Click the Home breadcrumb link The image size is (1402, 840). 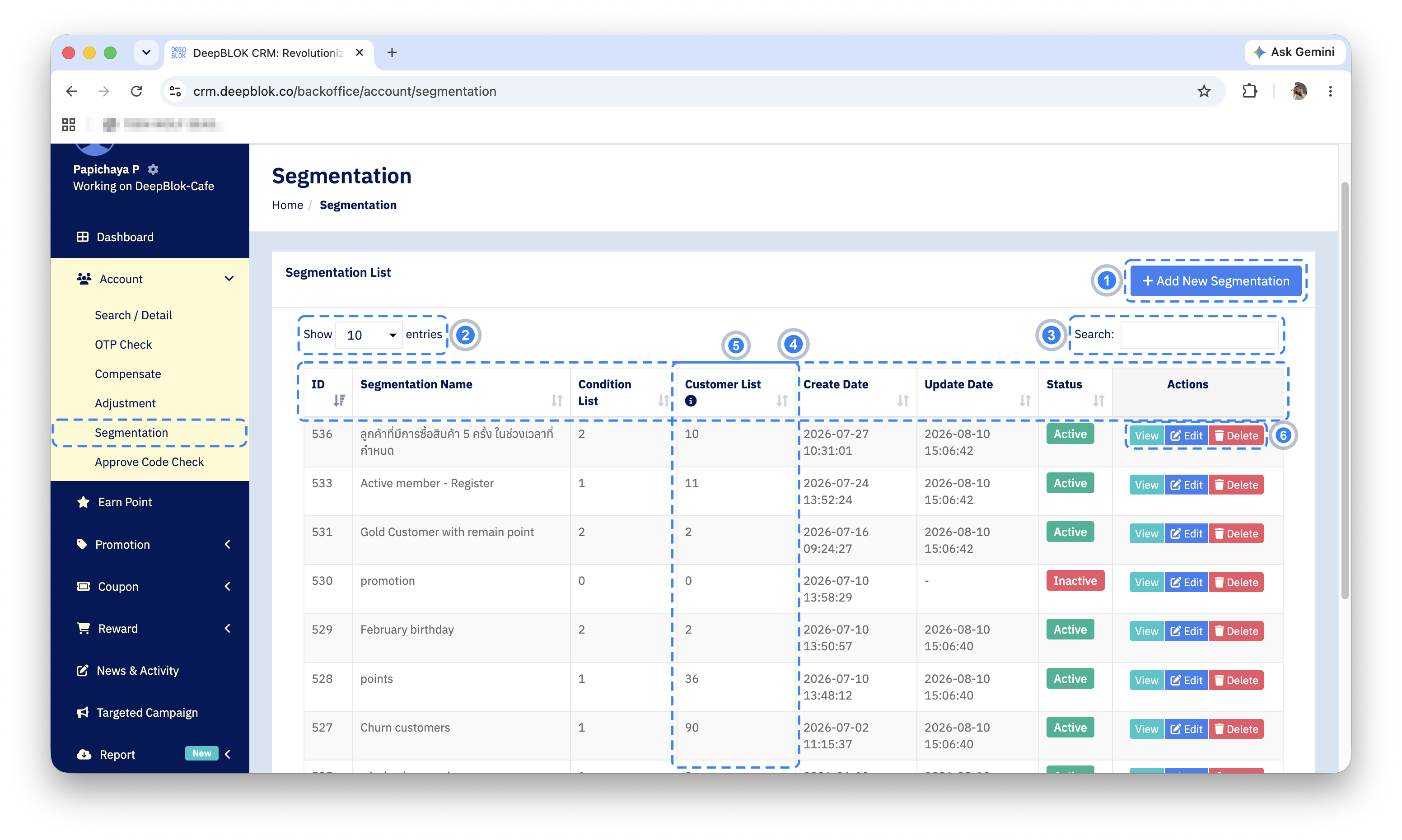coord(288,205)
